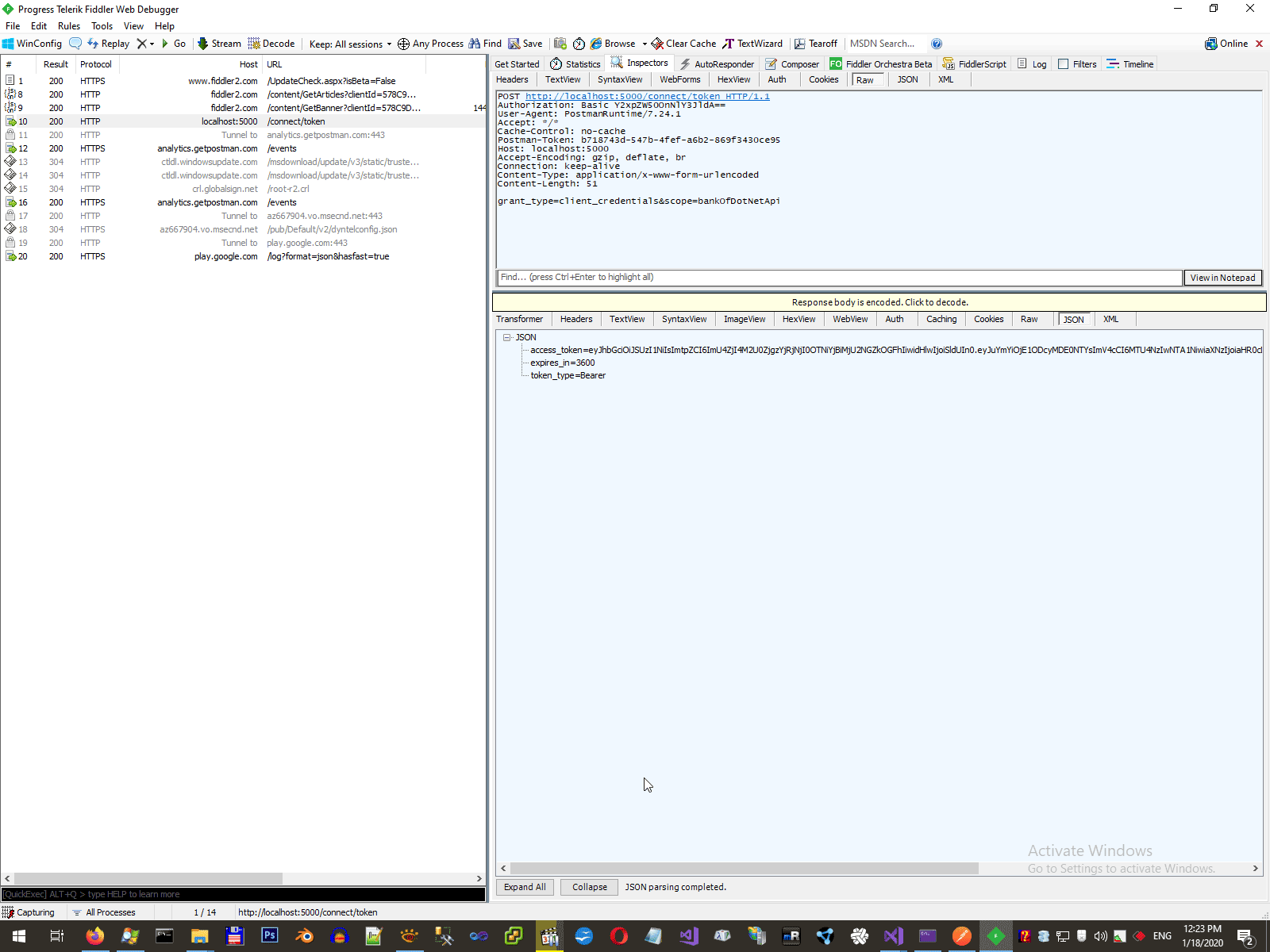Image resolution: width=1270 pixels, height=952 pixels.
Task: Open the Rules menu
Action: coord(69,26)
